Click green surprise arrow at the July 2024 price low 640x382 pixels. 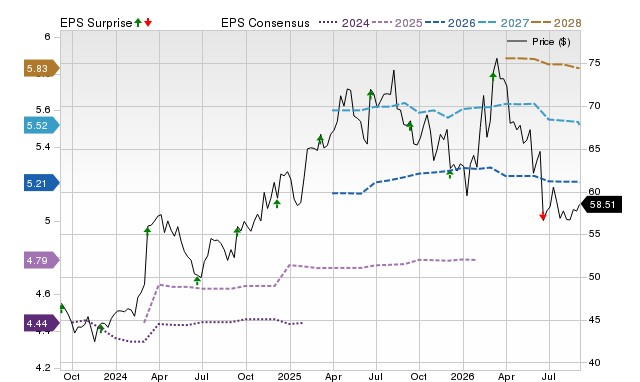coord(197,281)
